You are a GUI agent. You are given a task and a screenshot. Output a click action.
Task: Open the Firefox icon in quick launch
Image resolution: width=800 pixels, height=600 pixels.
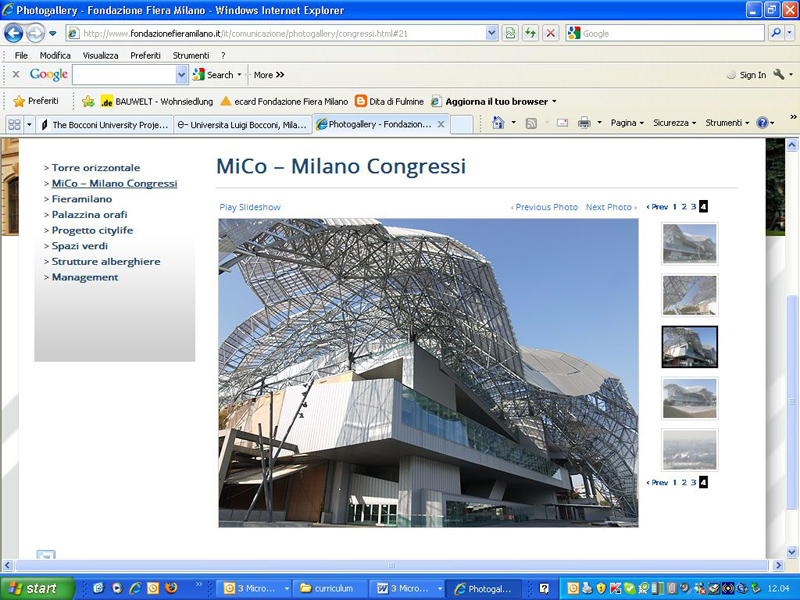click(x=171, y=588)
